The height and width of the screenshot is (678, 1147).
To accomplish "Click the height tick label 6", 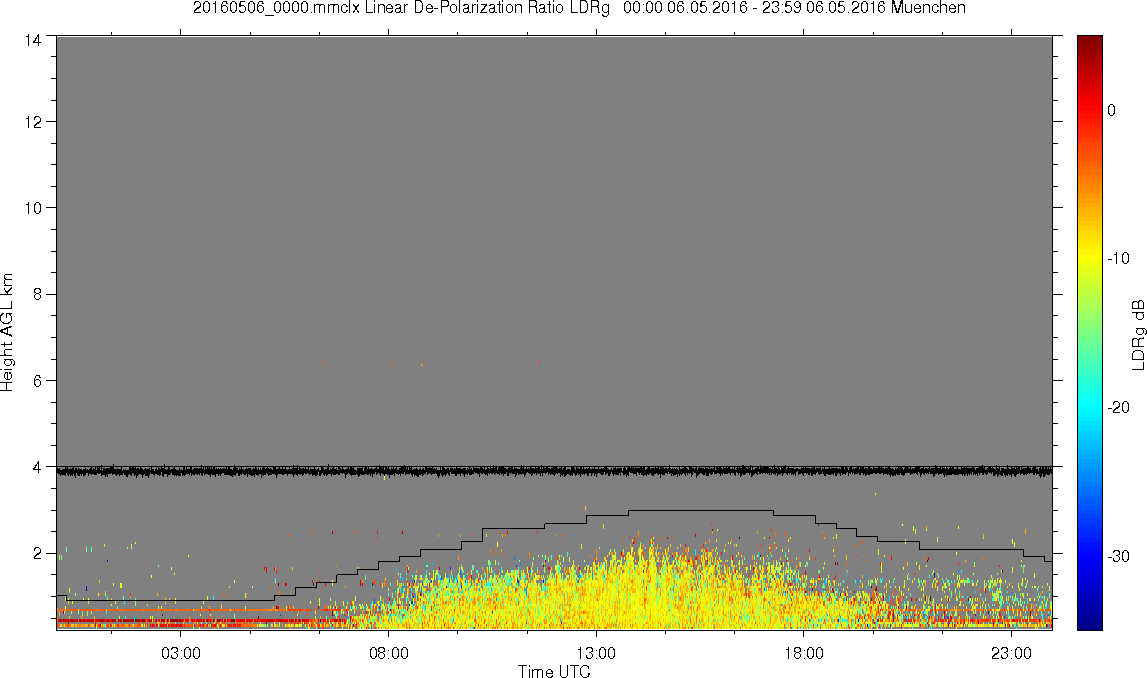I will (37, 380).
